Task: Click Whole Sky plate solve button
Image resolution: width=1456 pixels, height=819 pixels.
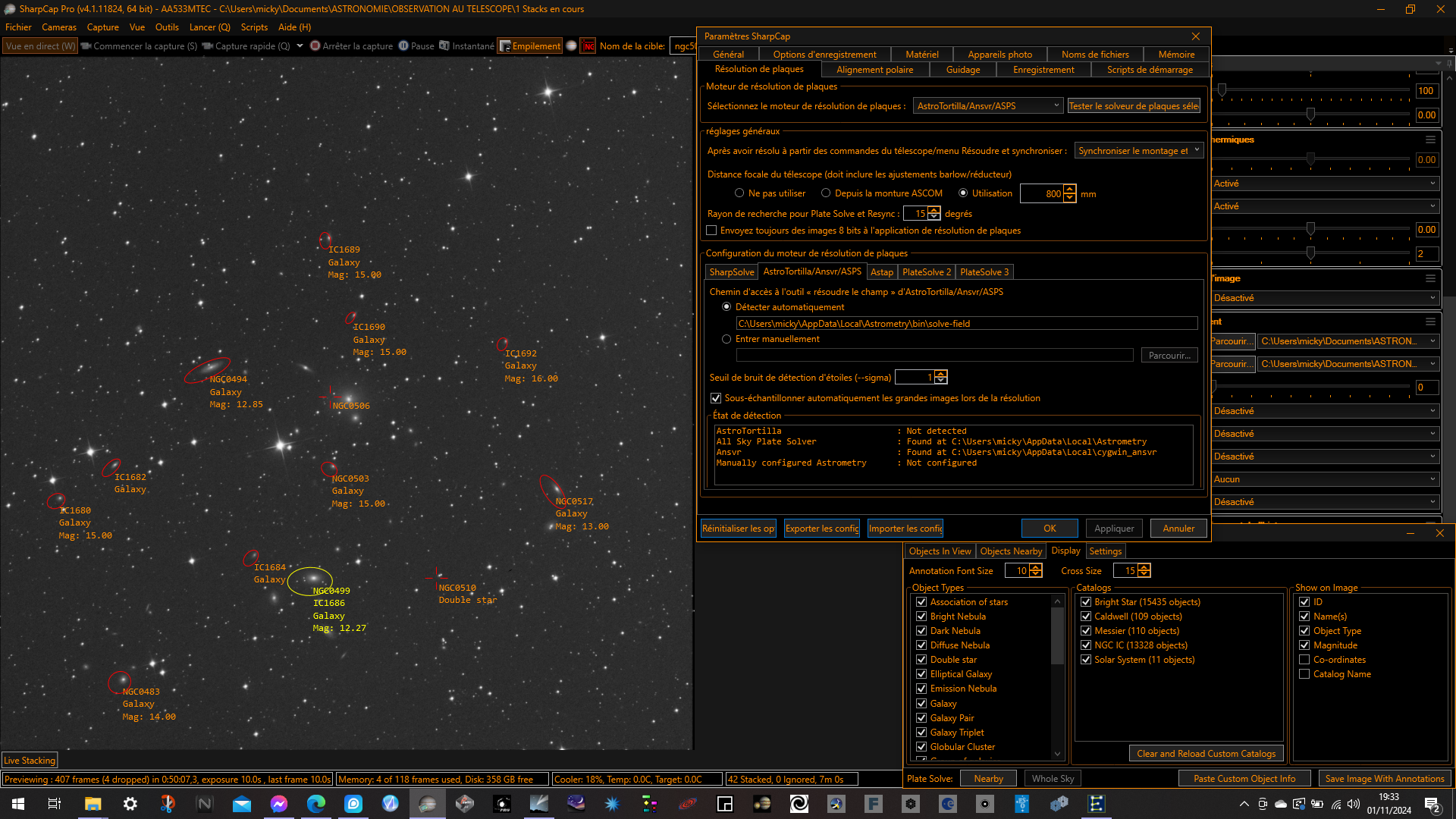Action: tap(1053, 779)
